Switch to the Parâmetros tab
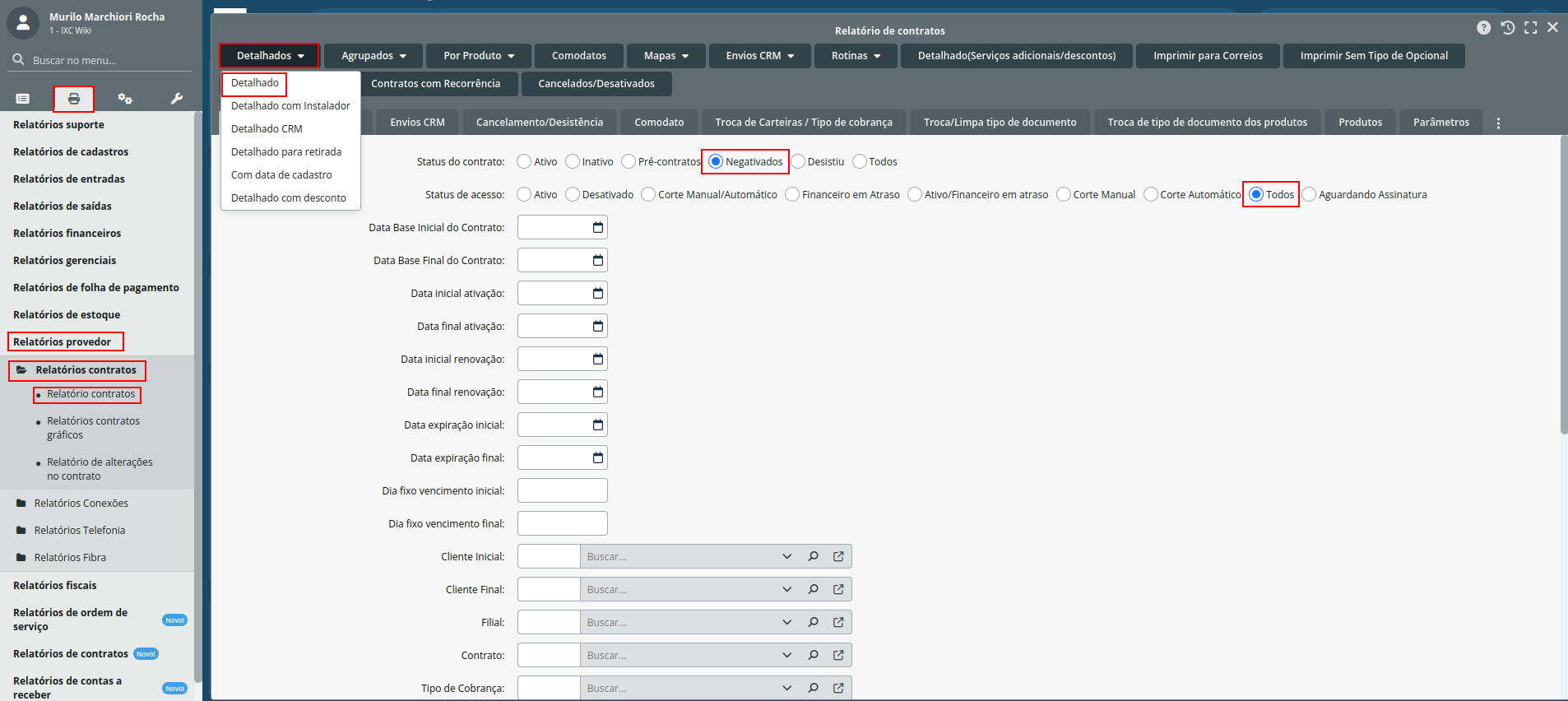 pyautogui.click(x=1441, y=123)
